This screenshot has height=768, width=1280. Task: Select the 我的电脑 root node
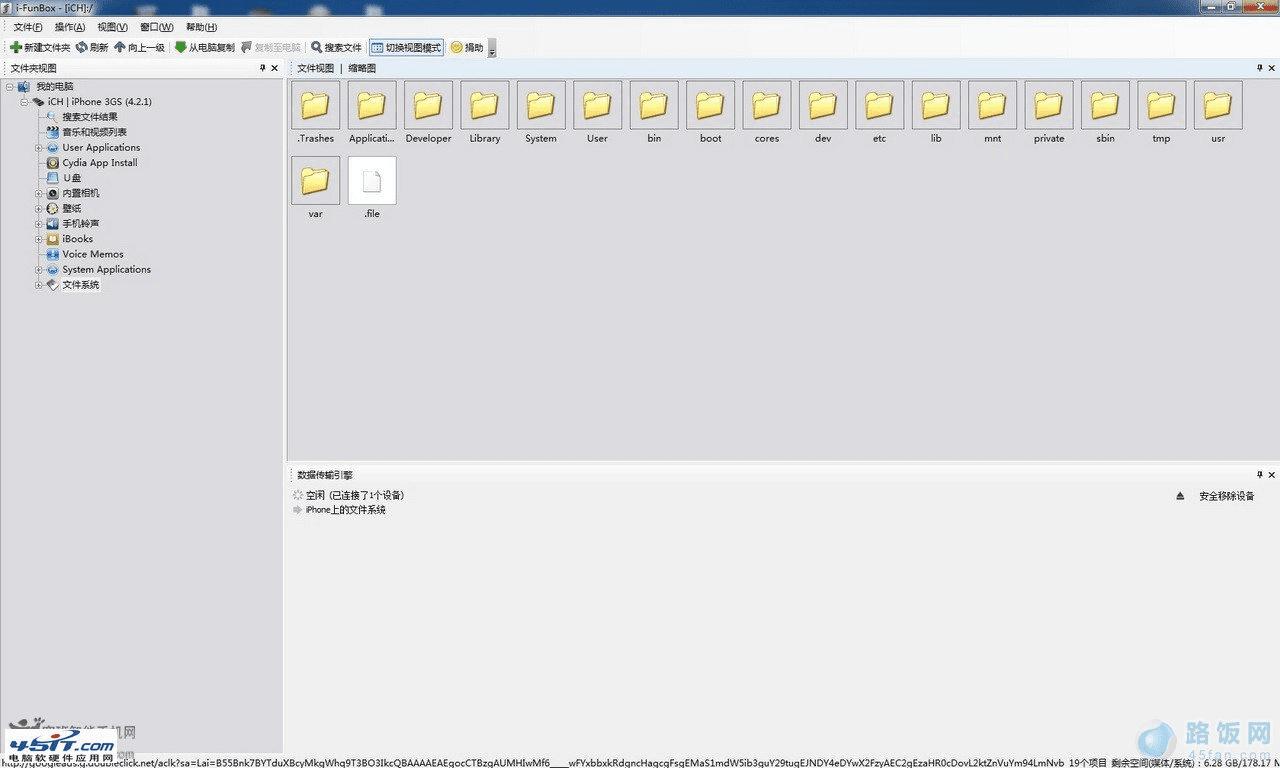(55, 87)
